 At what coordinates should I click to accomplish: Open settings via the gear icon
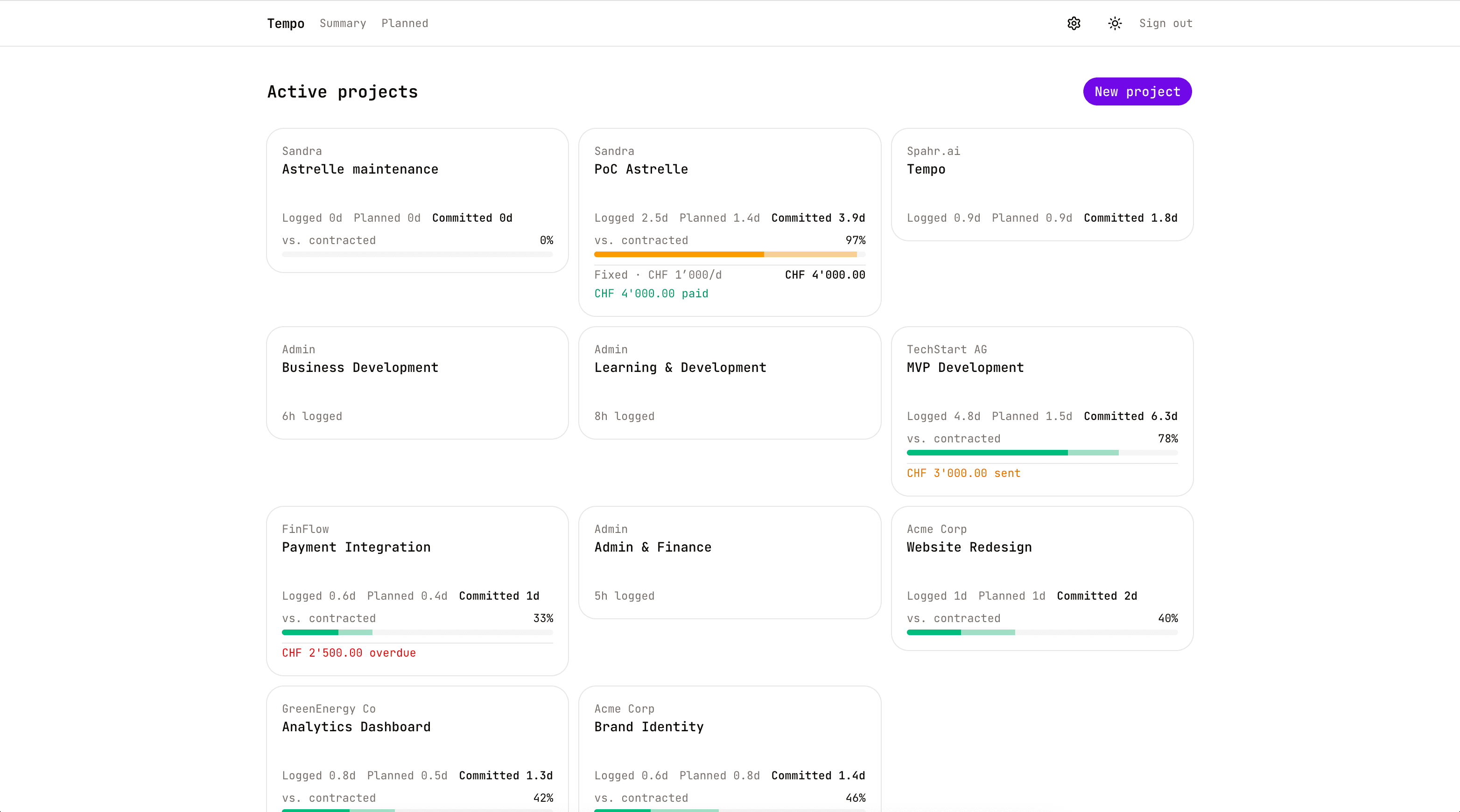coord(1074,23)
